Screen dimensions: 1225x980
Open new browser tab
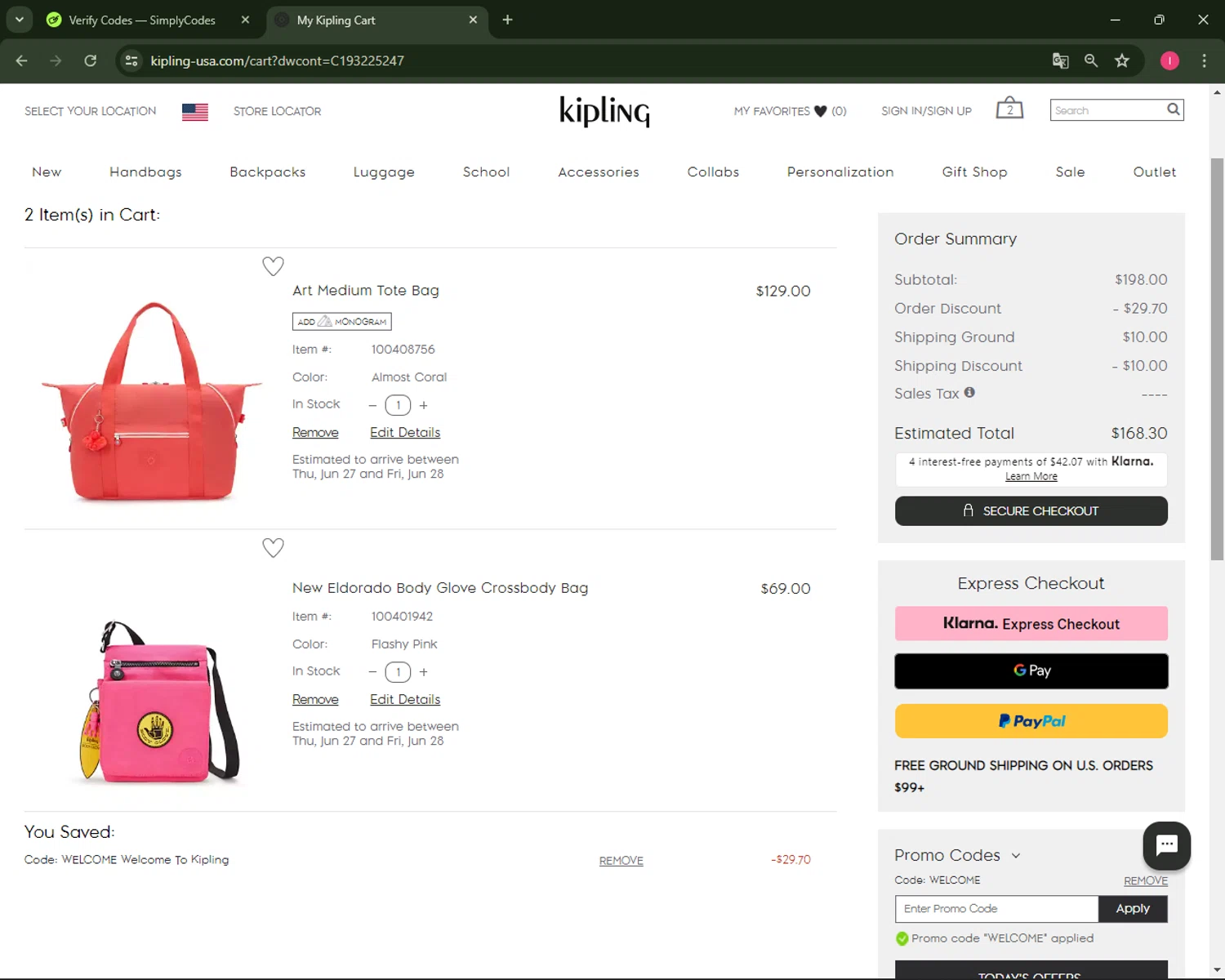click(507, 20)
